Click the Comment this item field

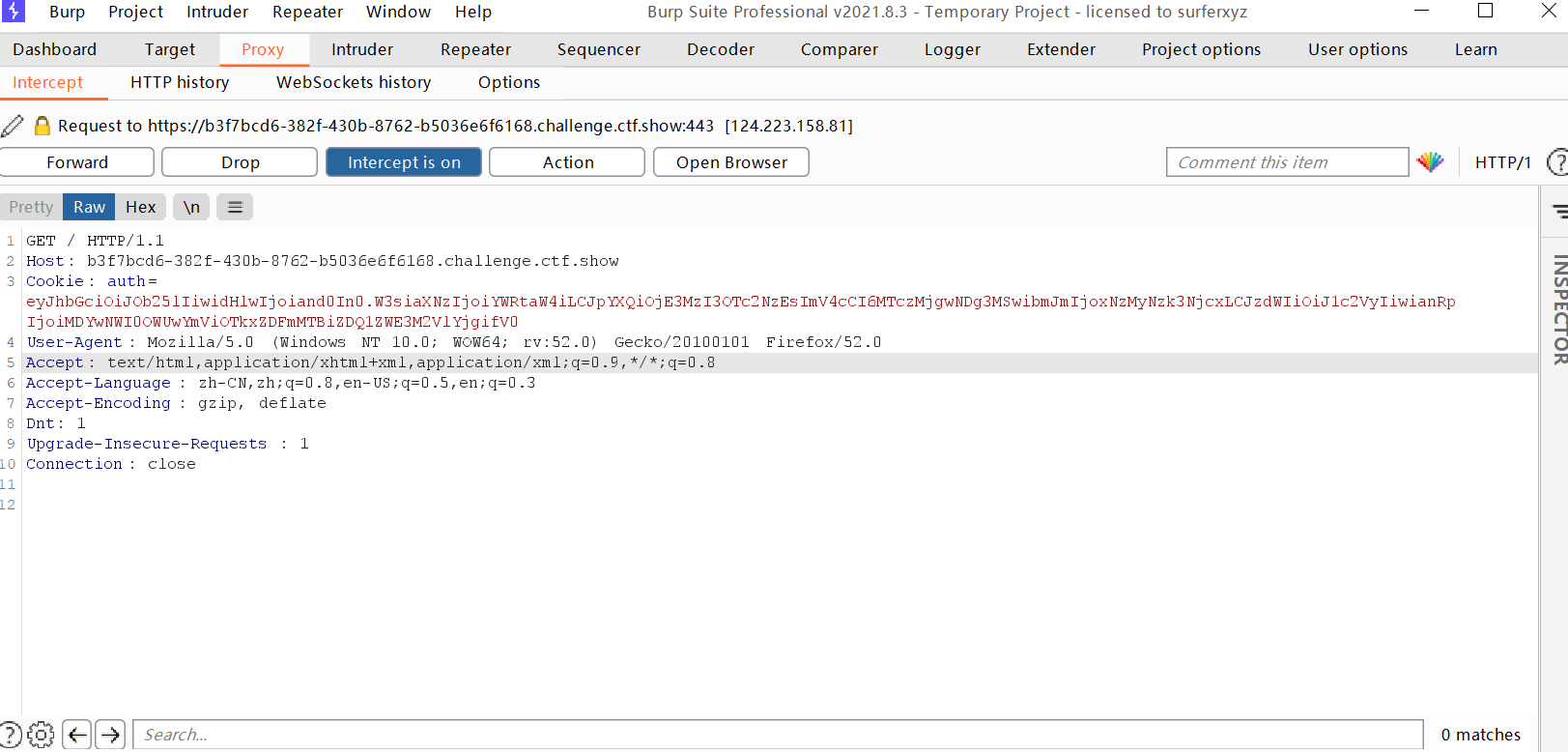click(x=1288, y=162)
